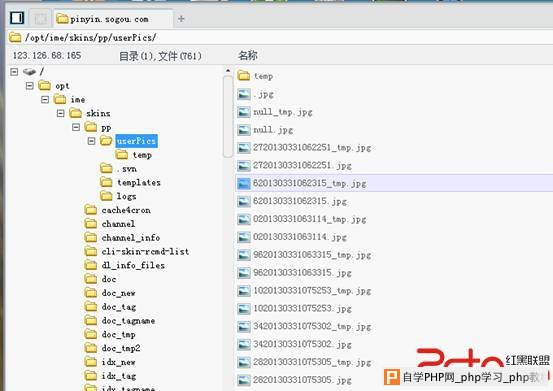Click image icon of null_tmp.jpg

(x=244, y=112)
